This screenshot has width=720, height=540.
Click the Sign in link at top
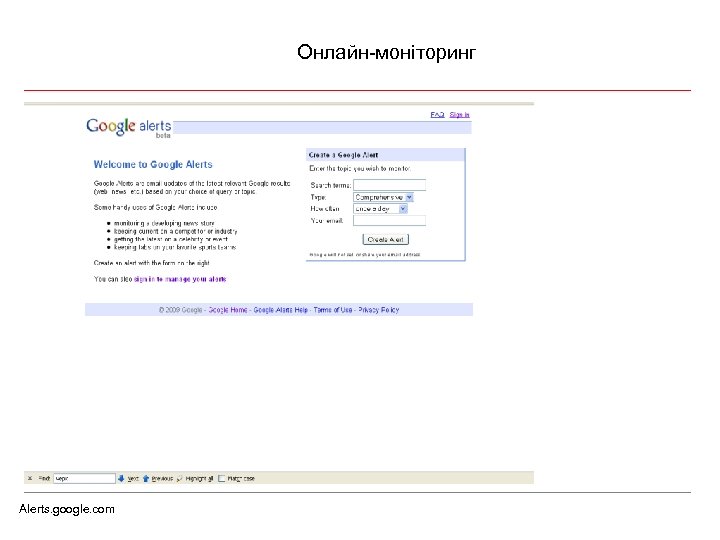click(459, 114)
